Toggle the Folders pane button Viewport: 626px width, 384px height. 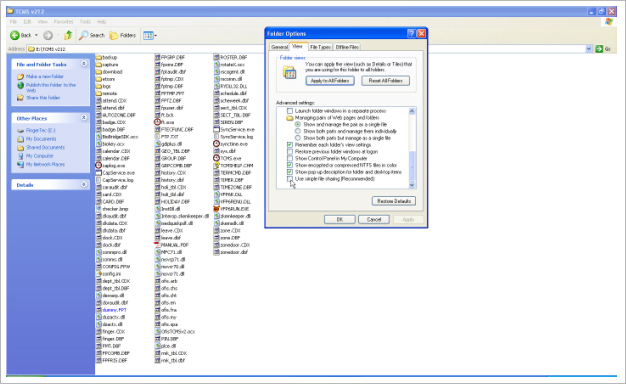click(x=123, y=36)
